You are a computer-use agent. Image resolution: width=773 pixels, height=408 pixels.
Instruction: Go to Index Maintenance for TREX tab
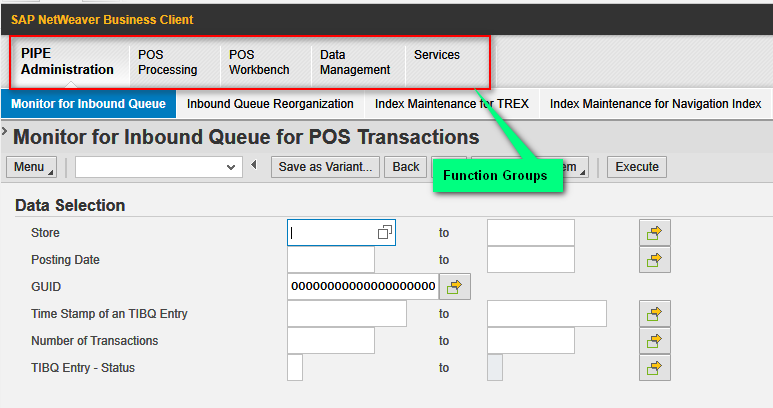[451, 104]
